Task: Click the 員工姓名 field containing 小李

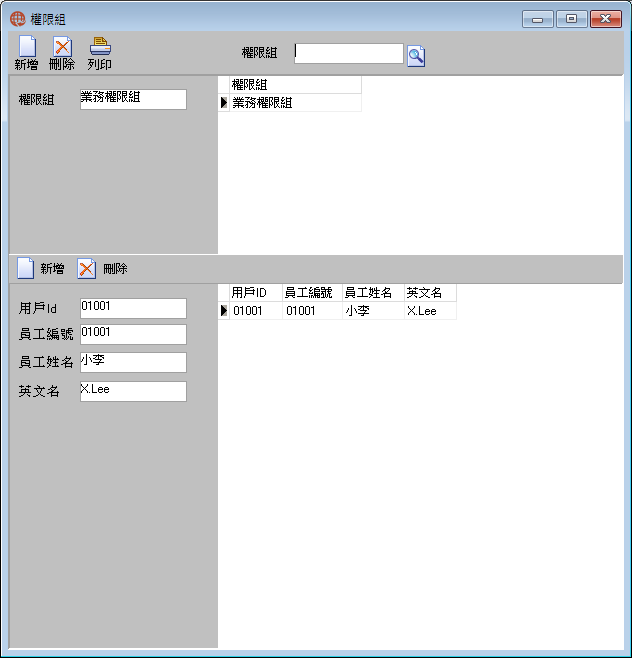Action: pyautogui.click(x=133, y=362)
